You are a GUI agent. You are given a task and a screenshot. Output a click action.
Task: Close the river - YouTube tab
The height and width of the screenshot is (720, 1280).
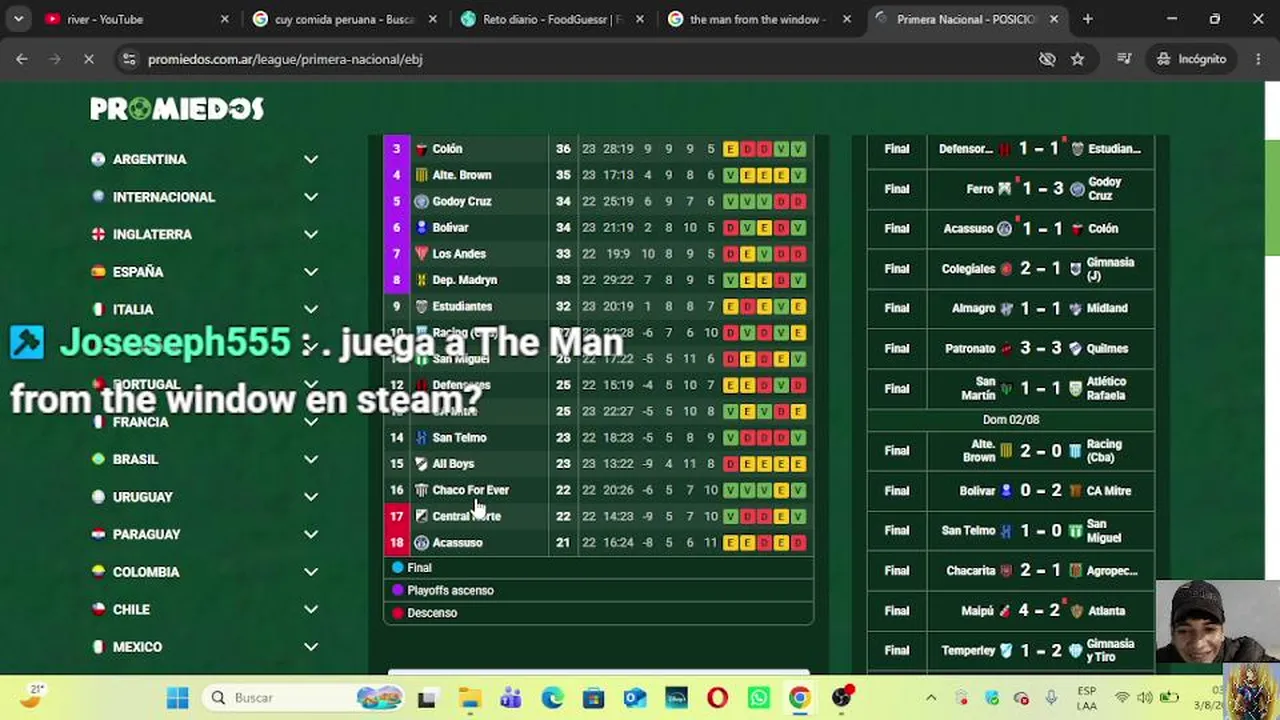point(224,19)
